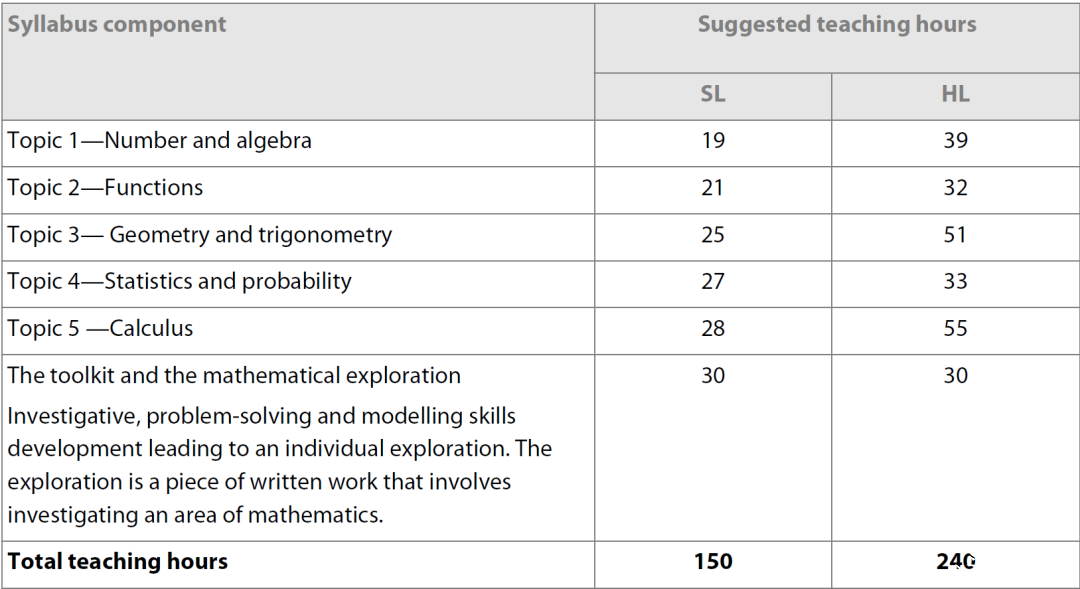Screen dimensions: 1080x589
Task: Select the SL value 21 for Functions
Action: 713,187
